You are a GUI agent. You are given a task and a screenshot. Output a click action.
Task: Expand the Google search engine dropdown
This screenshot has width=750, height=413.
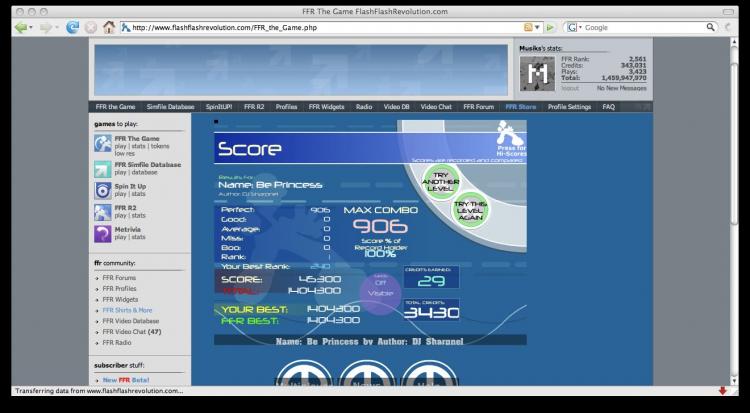[573, 27]
